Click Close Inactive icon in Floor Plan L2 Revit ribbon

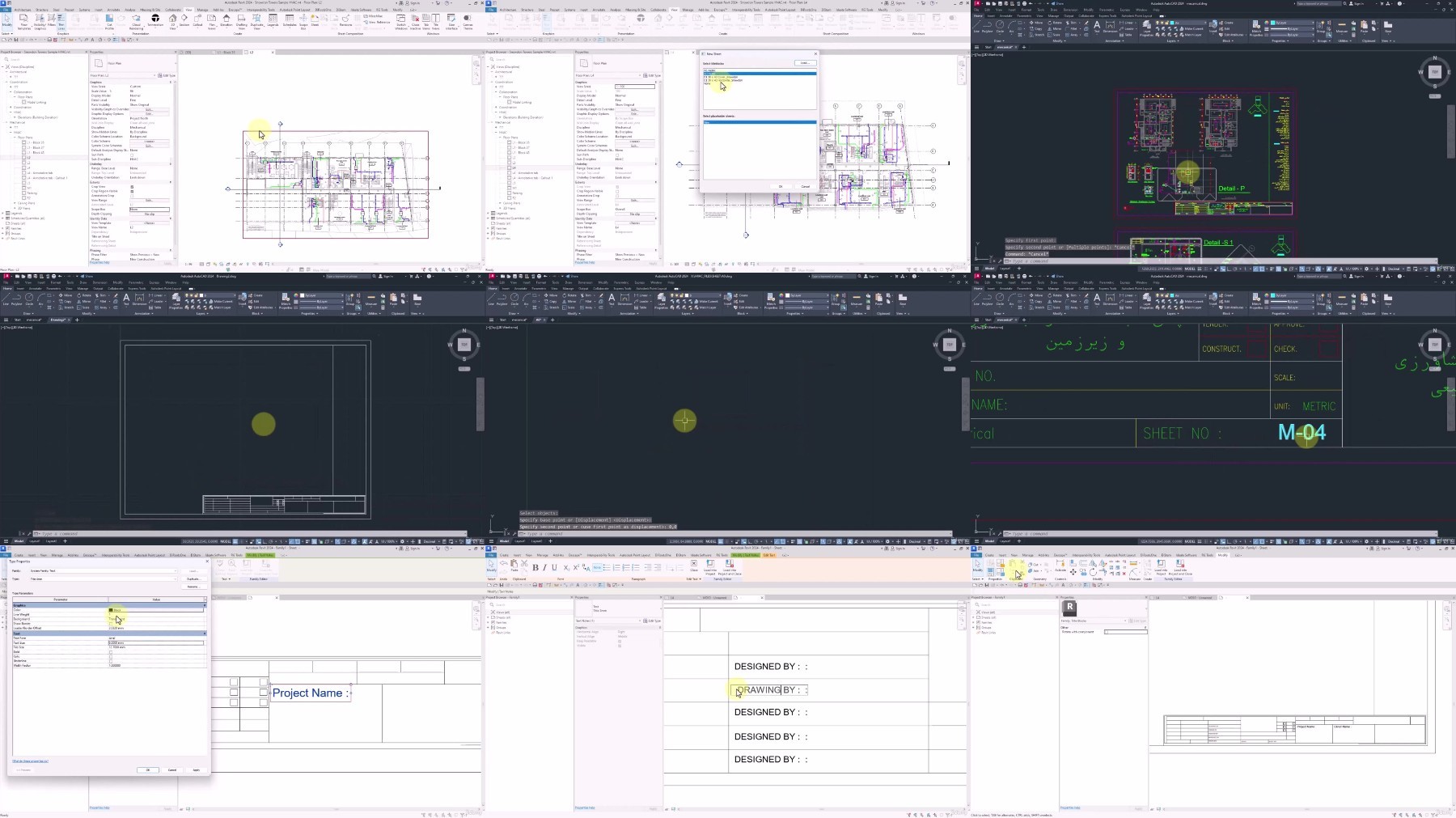415,22
